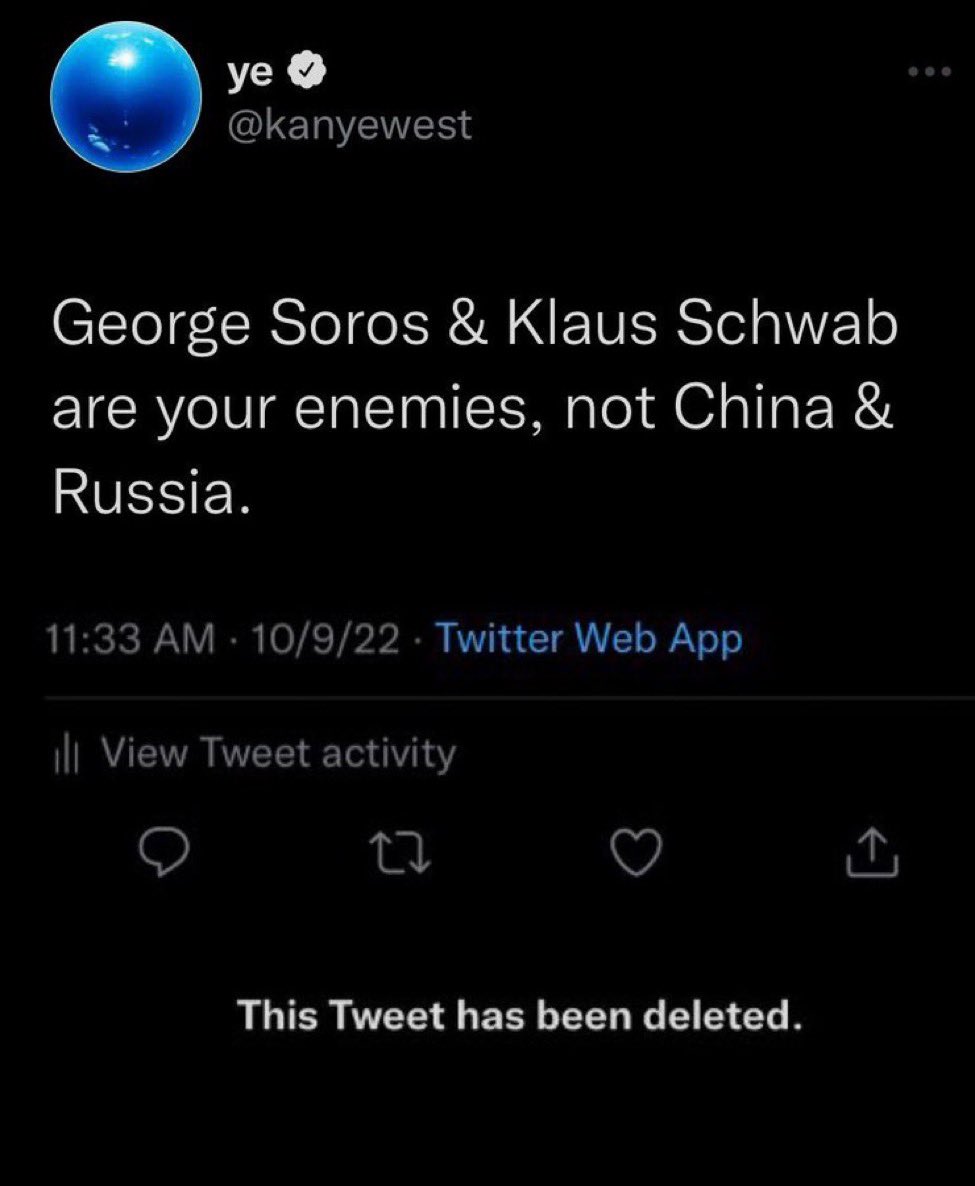Screen dimensions: 975x1186
Task: Open the three-dot more options menu
Action: click(x=930, y=72)
